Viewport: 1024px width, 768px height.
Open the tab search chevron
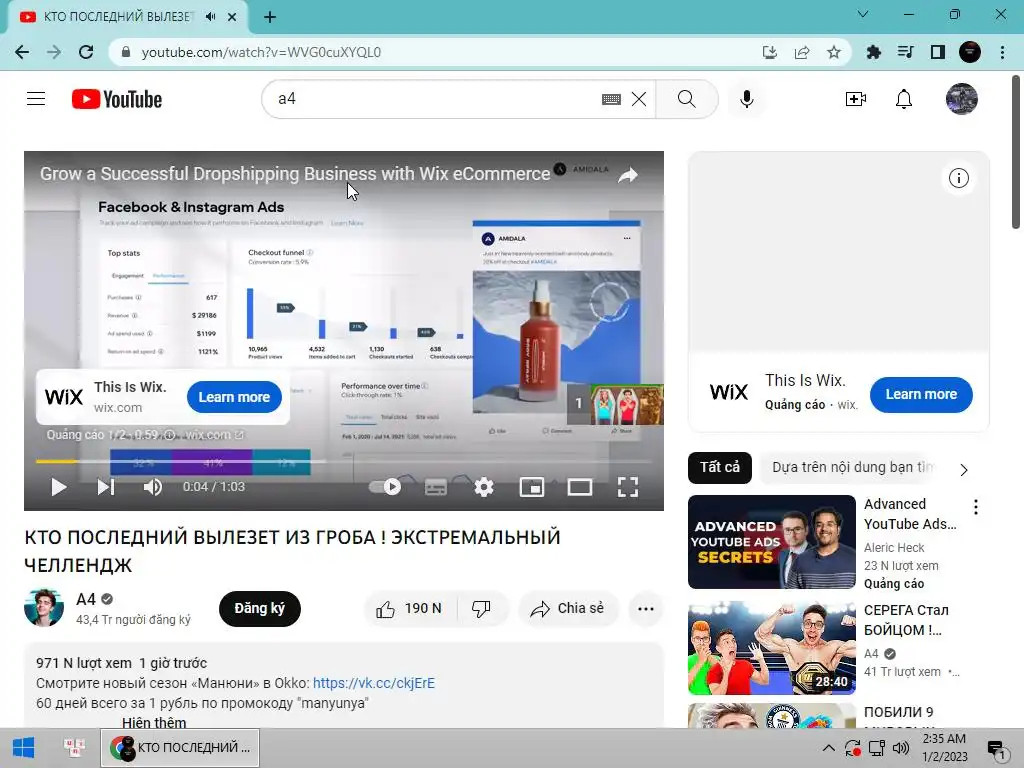[x=863, y=14]
